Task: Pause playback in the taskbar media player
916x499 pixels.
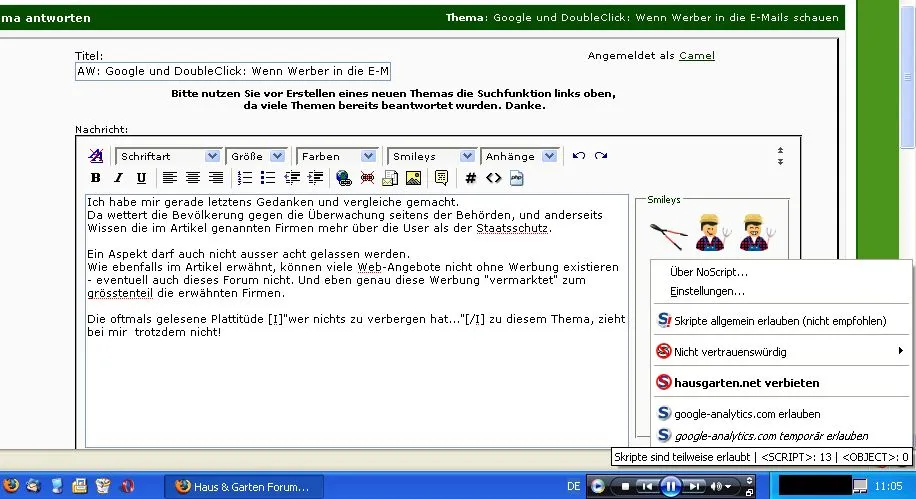Action: [x=671, y=487]
